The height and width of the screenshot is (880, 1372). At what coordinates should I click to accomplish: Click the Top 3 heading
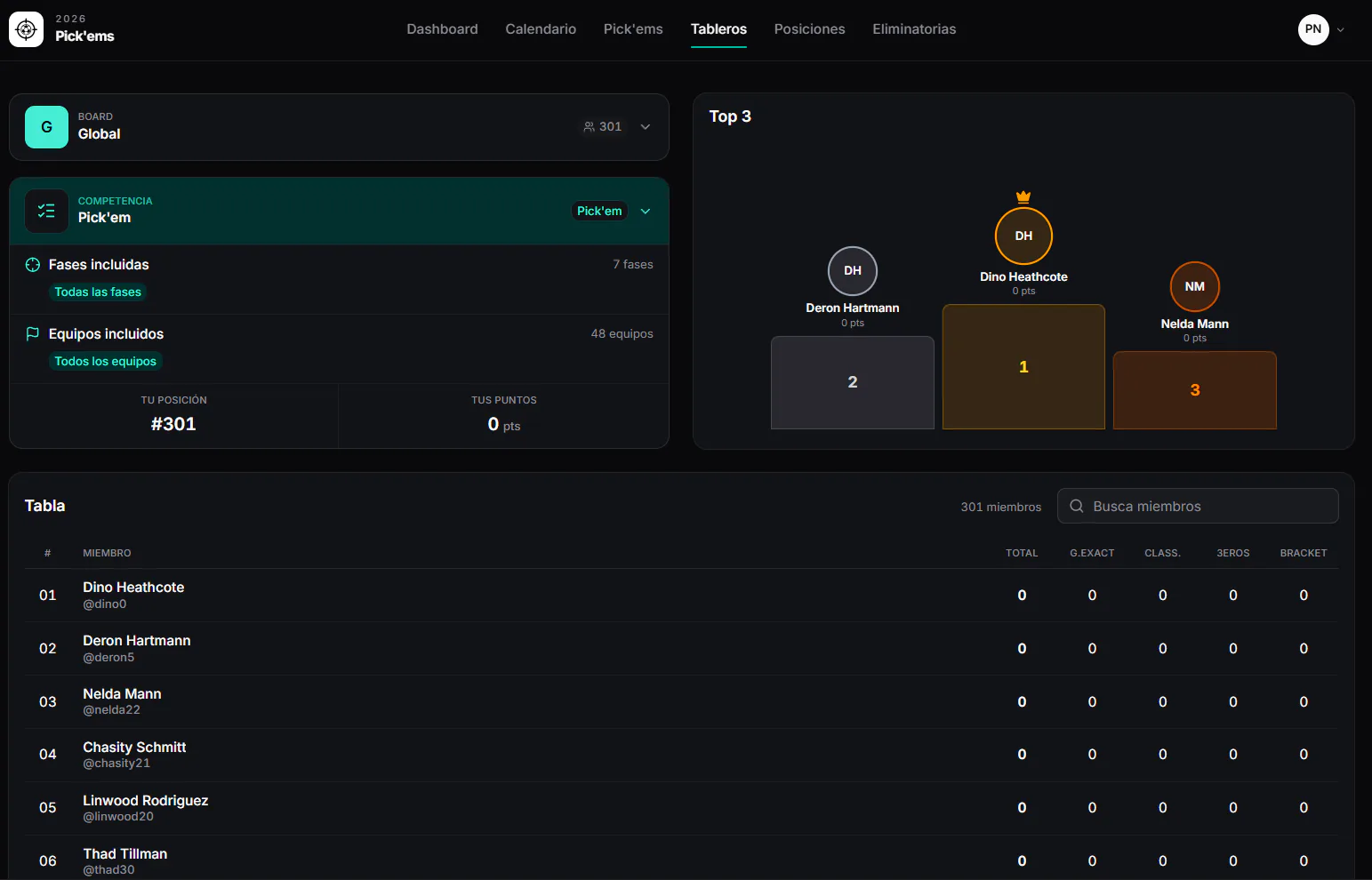(730, 116)
